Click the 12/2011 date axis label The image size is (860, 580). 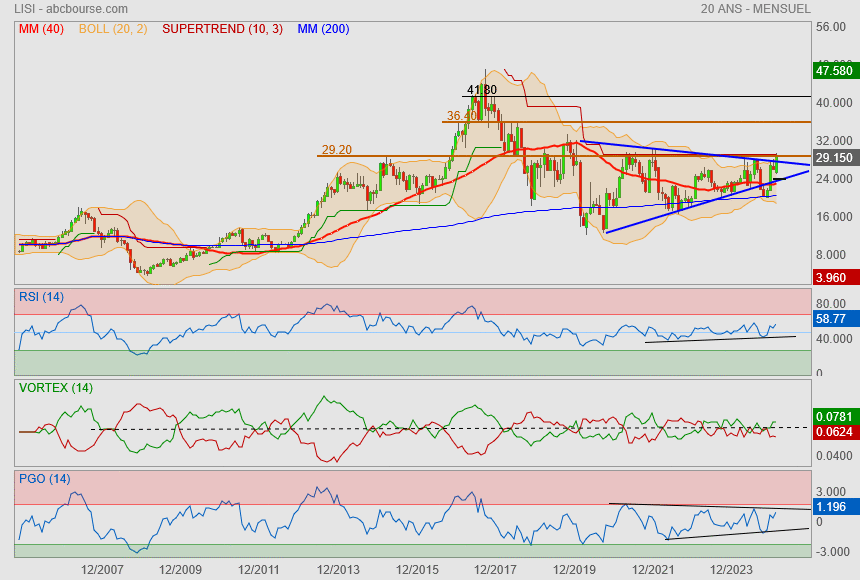259,570
